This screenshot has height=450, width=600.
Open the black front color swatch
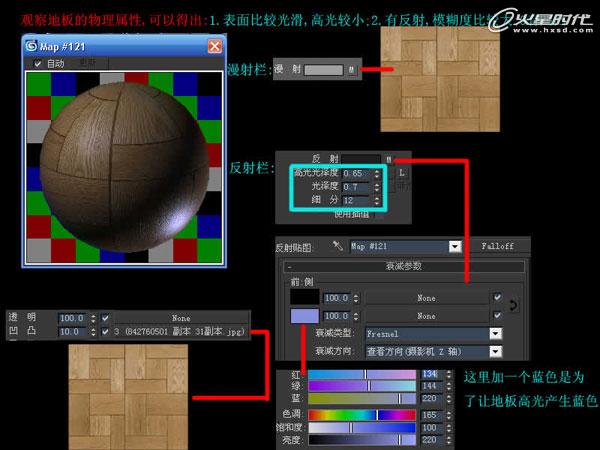pyautogui.click(x=305, y=297)
